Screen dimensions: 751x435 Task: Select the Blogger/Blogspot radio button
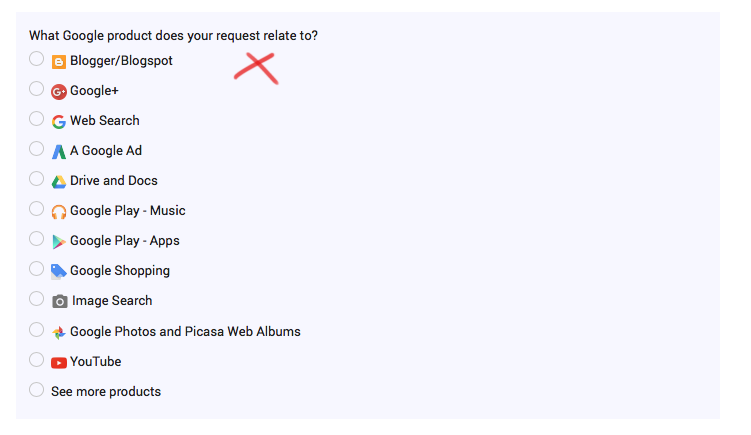tap(36, 59)
